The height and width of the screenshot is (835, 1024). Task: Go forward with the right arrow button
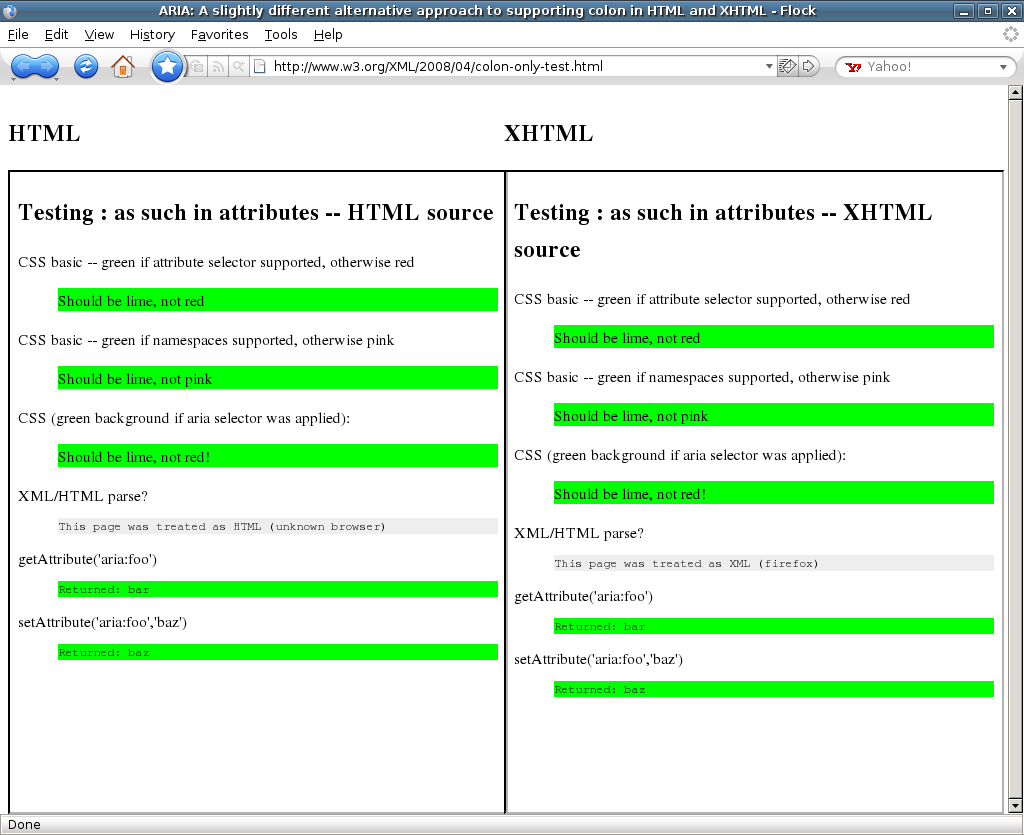click(x=47, y=66)
